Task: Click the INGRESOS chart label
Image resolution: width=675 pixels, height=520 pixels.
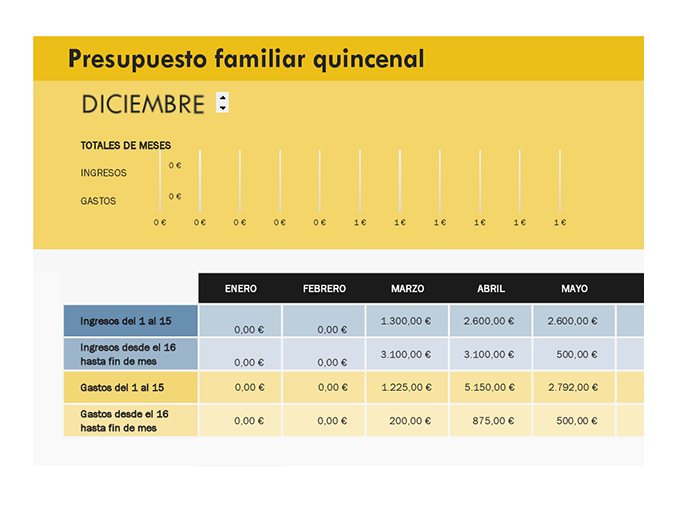Action: [103, 173]
